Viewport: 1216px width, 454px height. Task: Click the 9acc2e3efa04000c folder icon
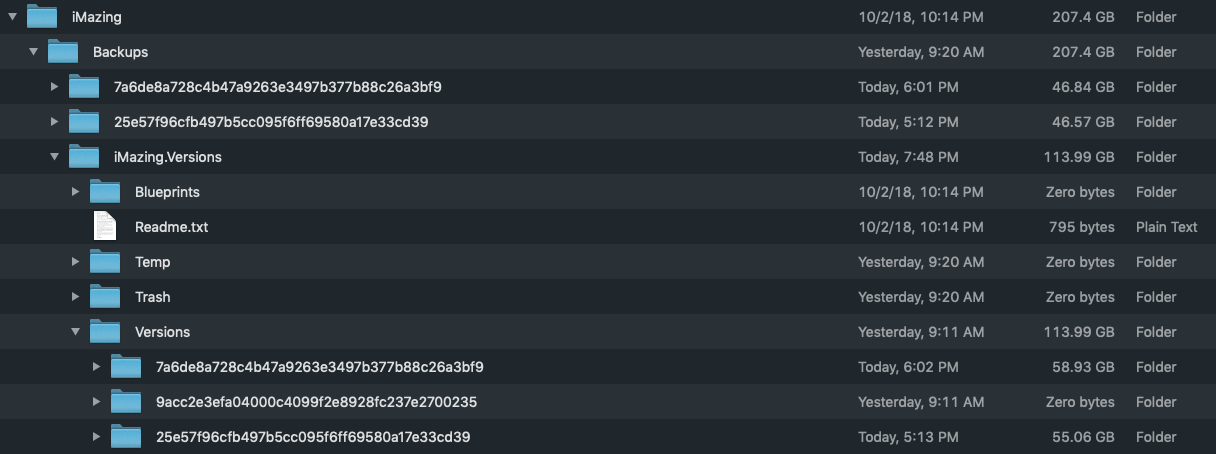[126, 401]
